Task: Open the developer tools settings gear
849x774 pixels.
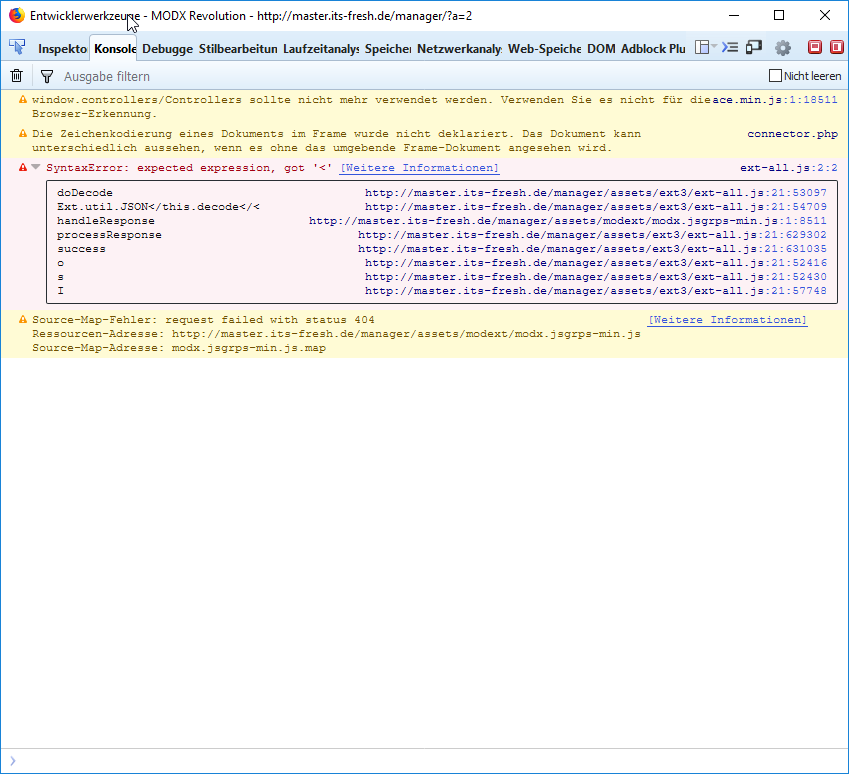Action: pyautogui.click(x=783, y=47)
